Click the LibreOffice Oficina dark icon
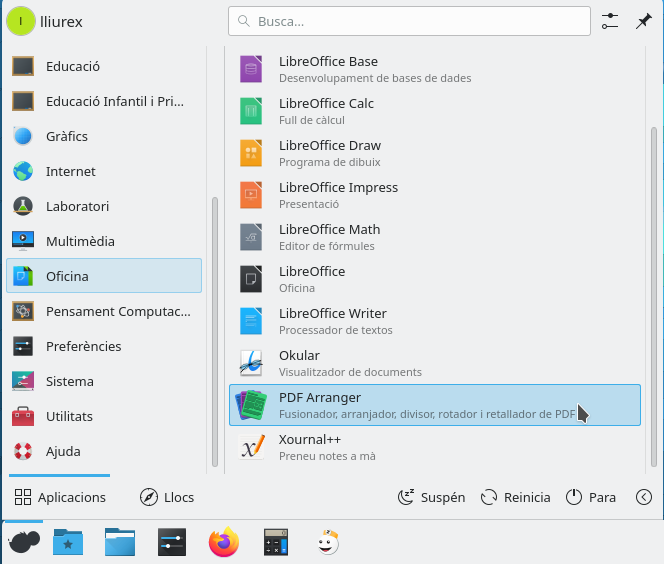This screenshot has height=564, width=664. click(251, 279)
